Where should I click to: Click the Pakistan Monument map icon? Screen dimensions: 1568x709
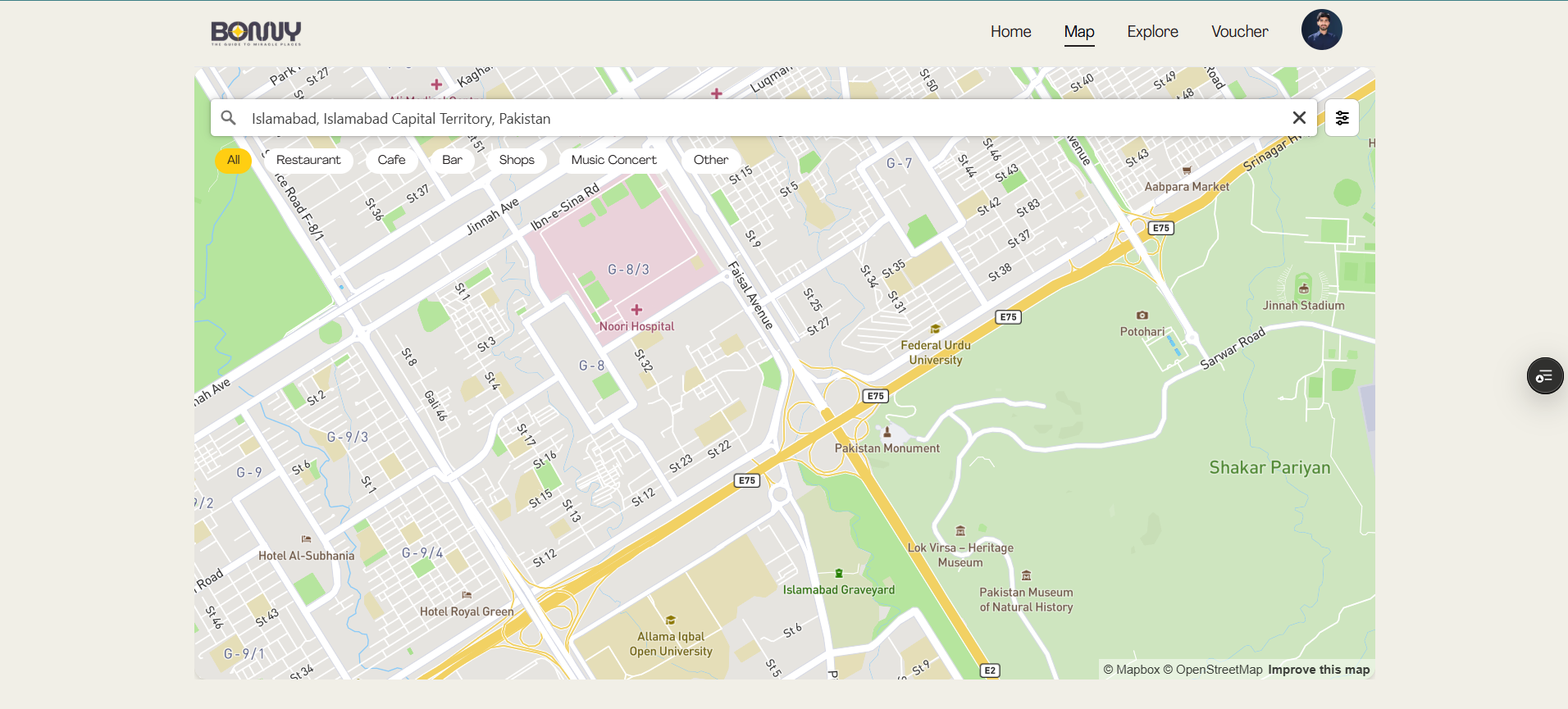point(887,432)
